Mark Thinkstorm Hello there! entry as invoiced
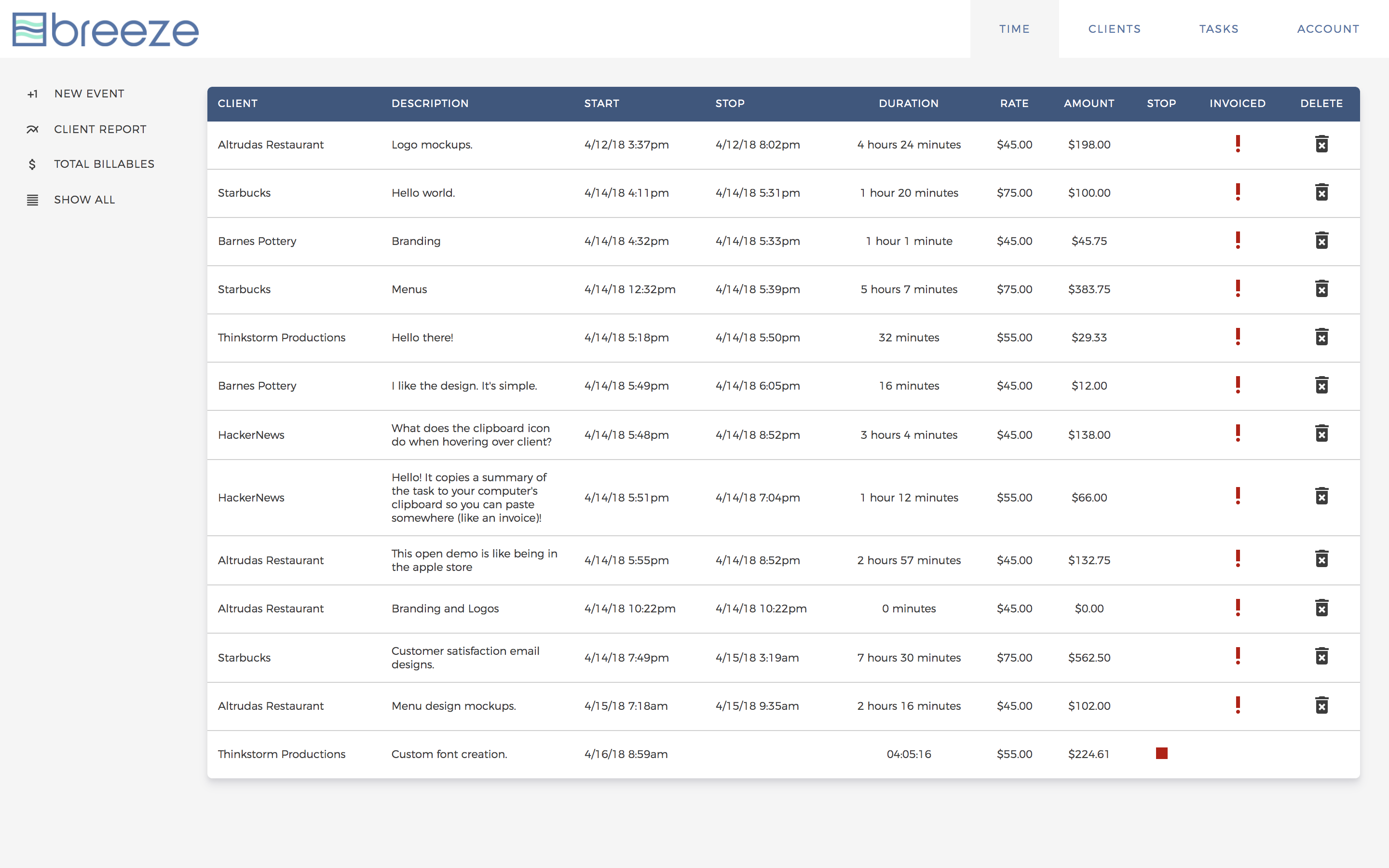Screen dimensions: 1389x868 point(1238,337)
